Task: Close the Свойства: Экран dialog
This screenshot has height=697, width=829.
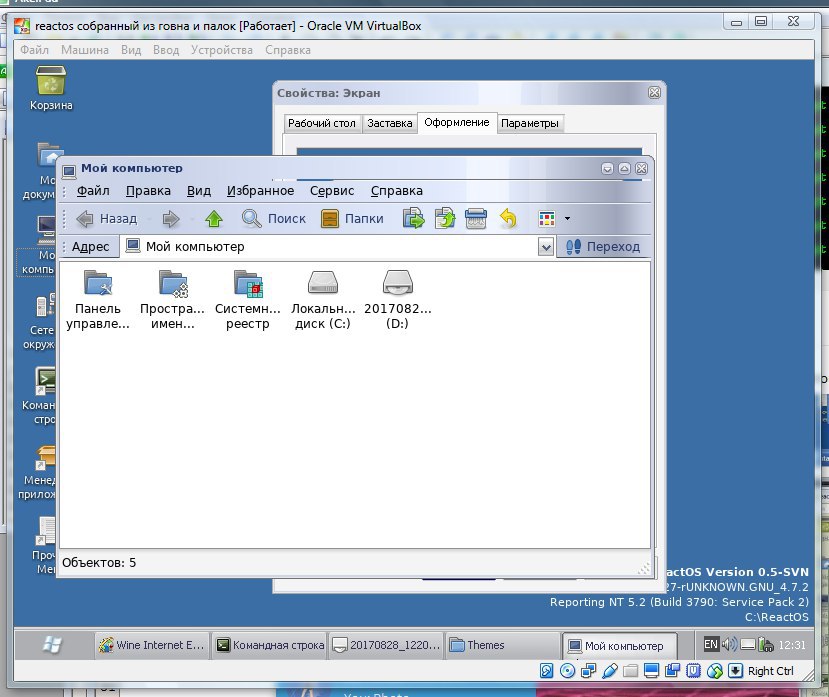Action: pos(654,93)
